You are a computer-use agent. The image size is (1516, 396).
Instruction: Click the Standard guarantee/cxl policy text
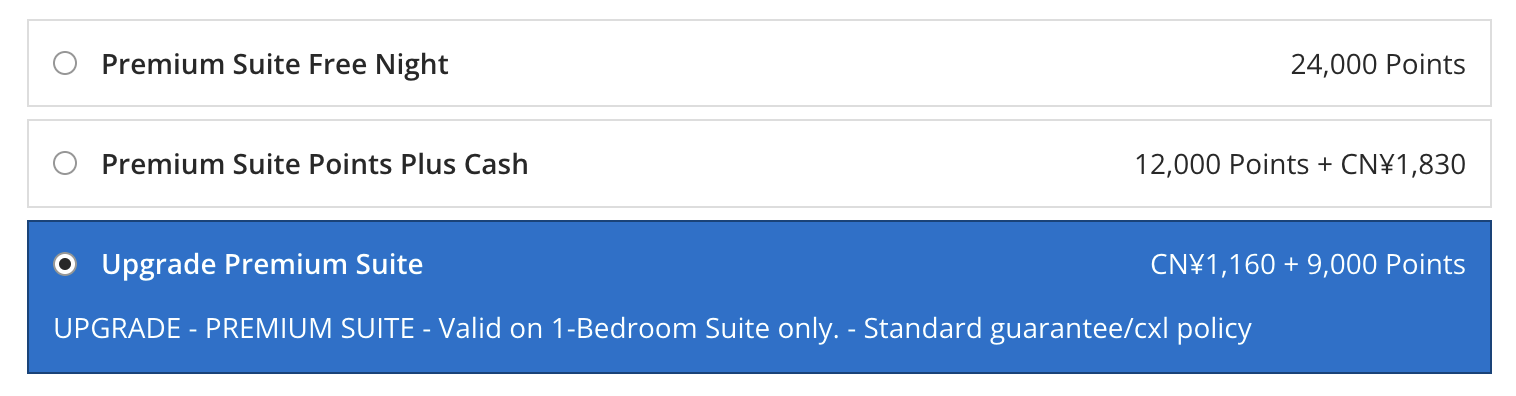[x=1057, y=328]
